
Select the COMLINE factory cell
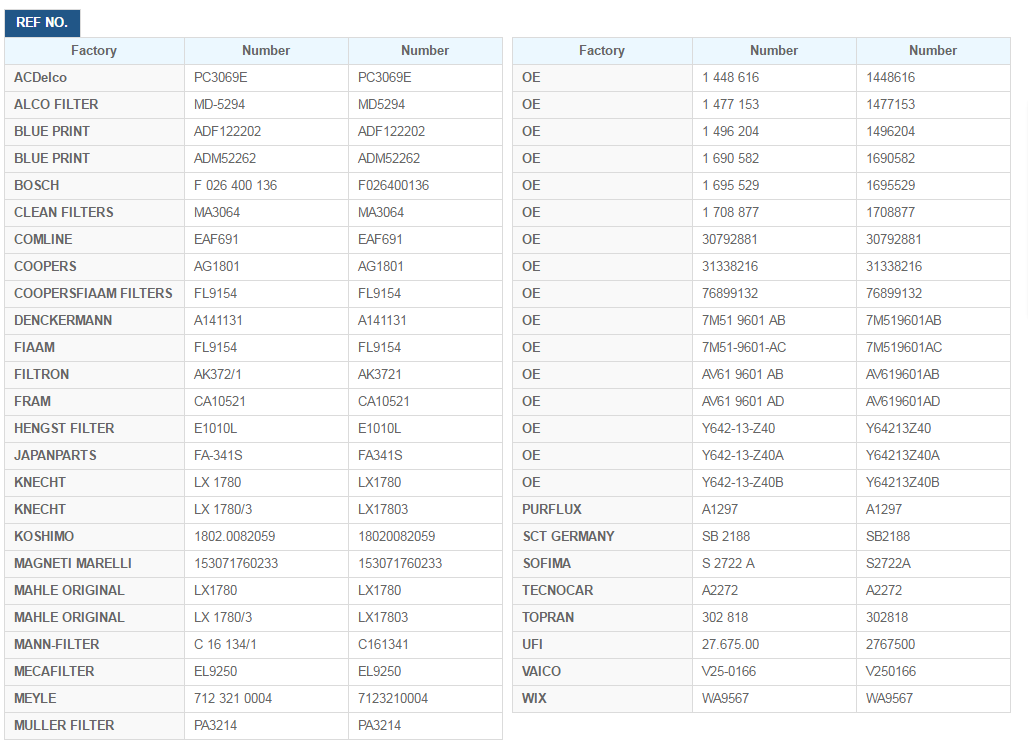(94, 239)
